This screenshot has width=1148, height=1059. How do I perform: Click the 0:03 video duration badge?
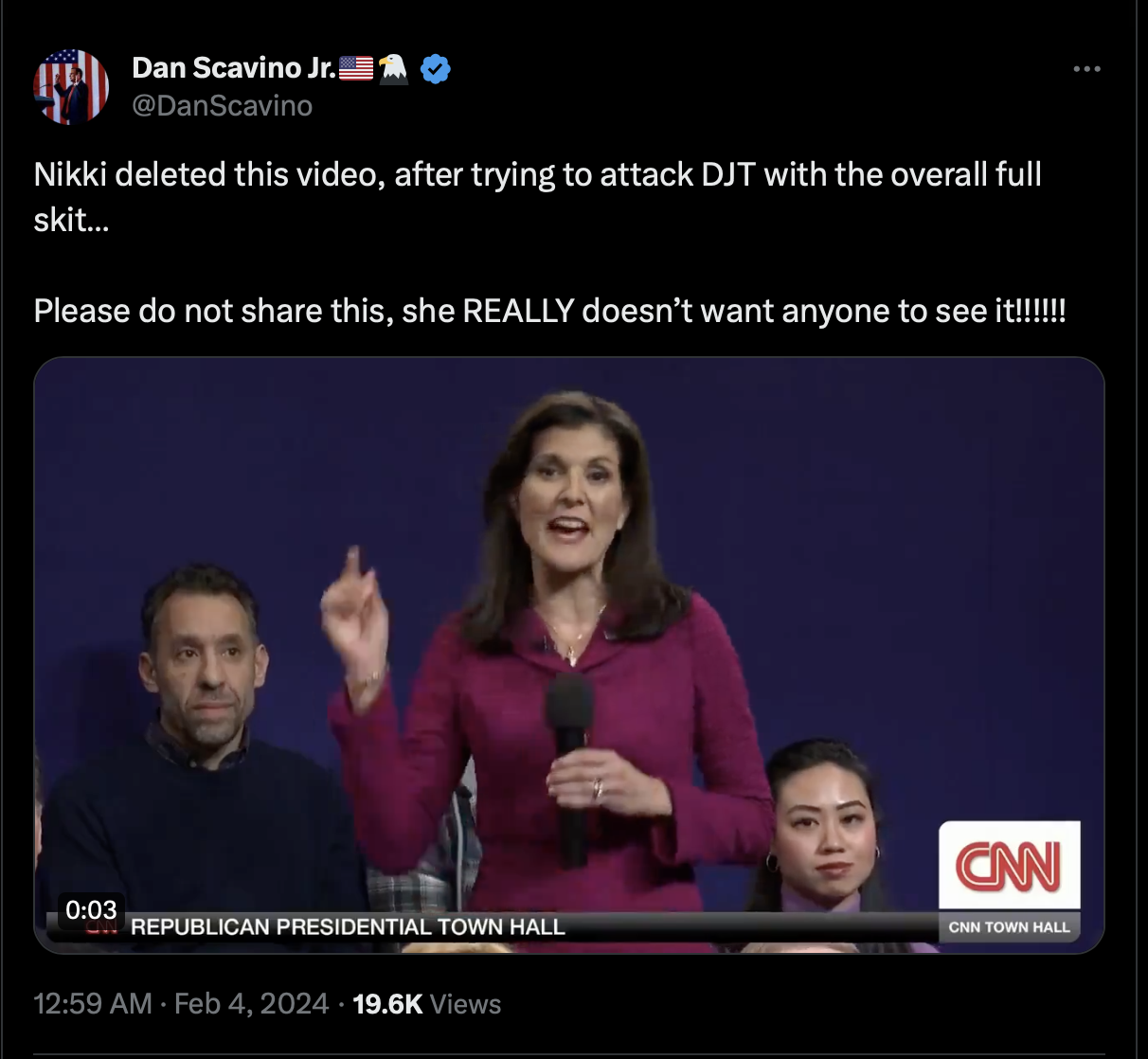point(91,909)
